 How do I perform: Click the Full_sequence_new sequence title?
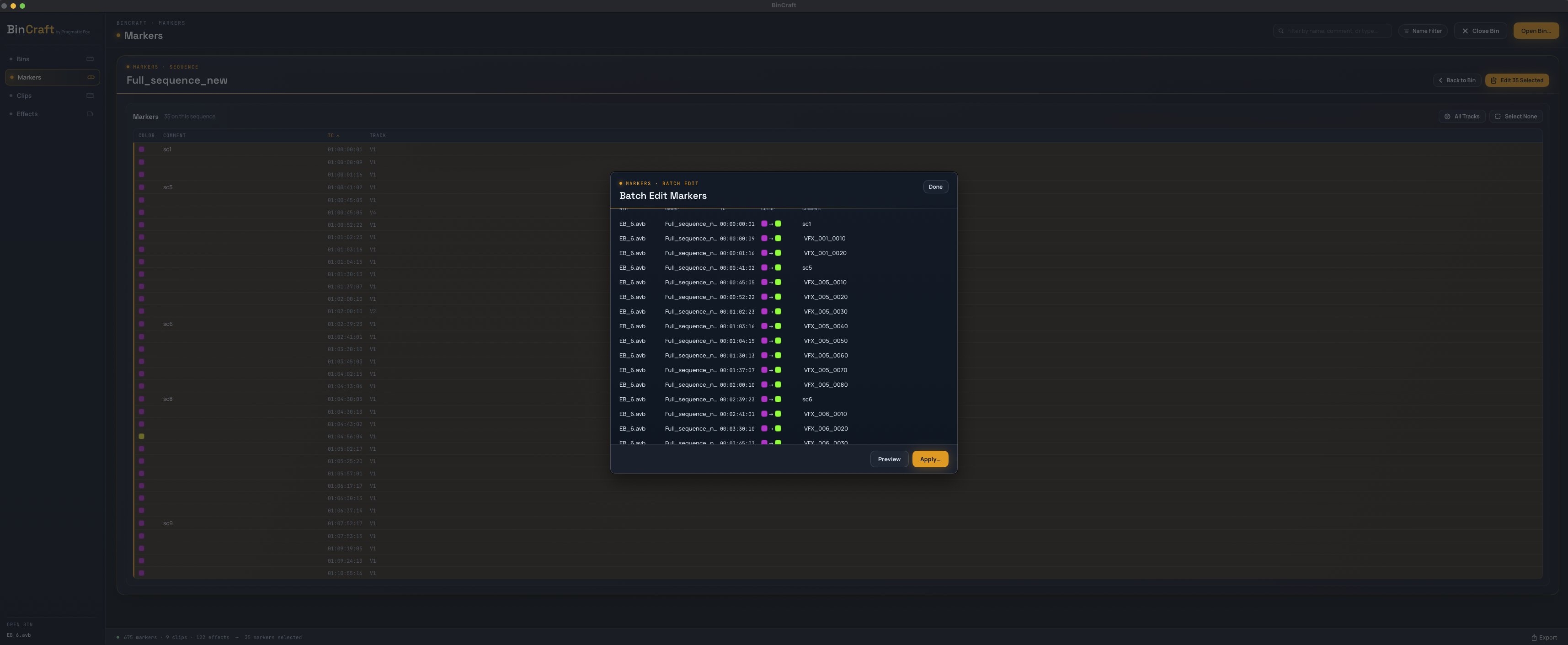[x=176, y=80]
